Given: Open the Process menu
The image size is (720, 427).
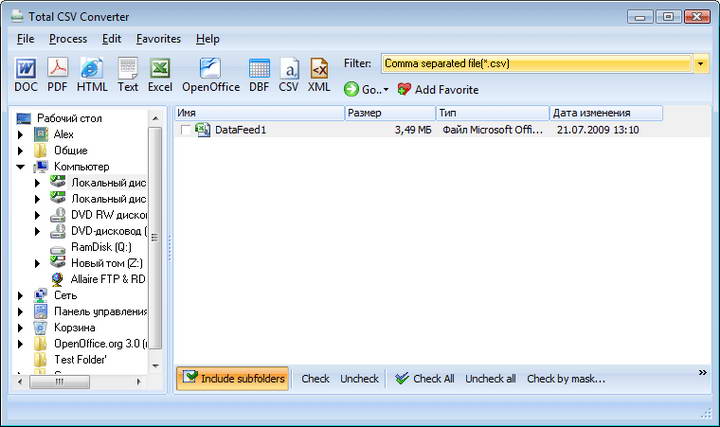Looking at the screenshot, I should coord(68,39).
